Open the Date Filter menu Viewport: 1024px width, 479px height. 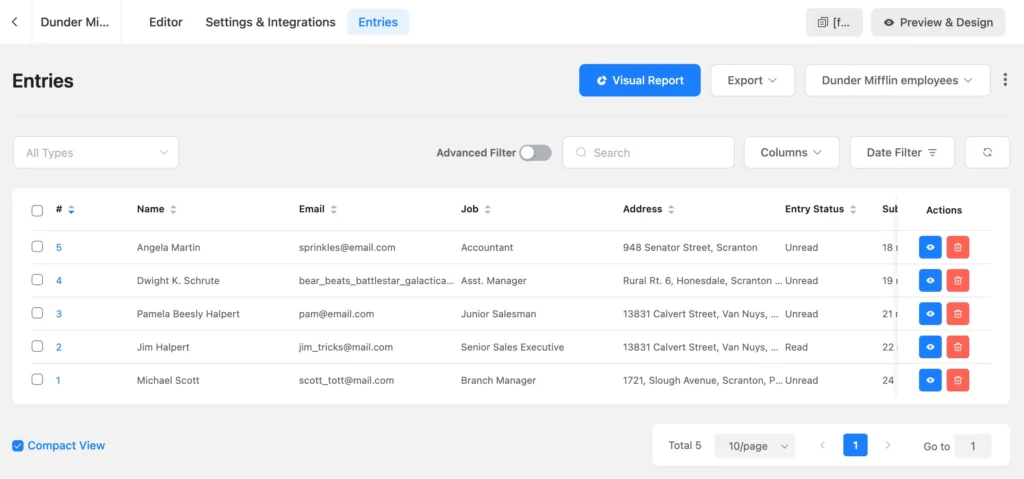(x=902, y=152)
